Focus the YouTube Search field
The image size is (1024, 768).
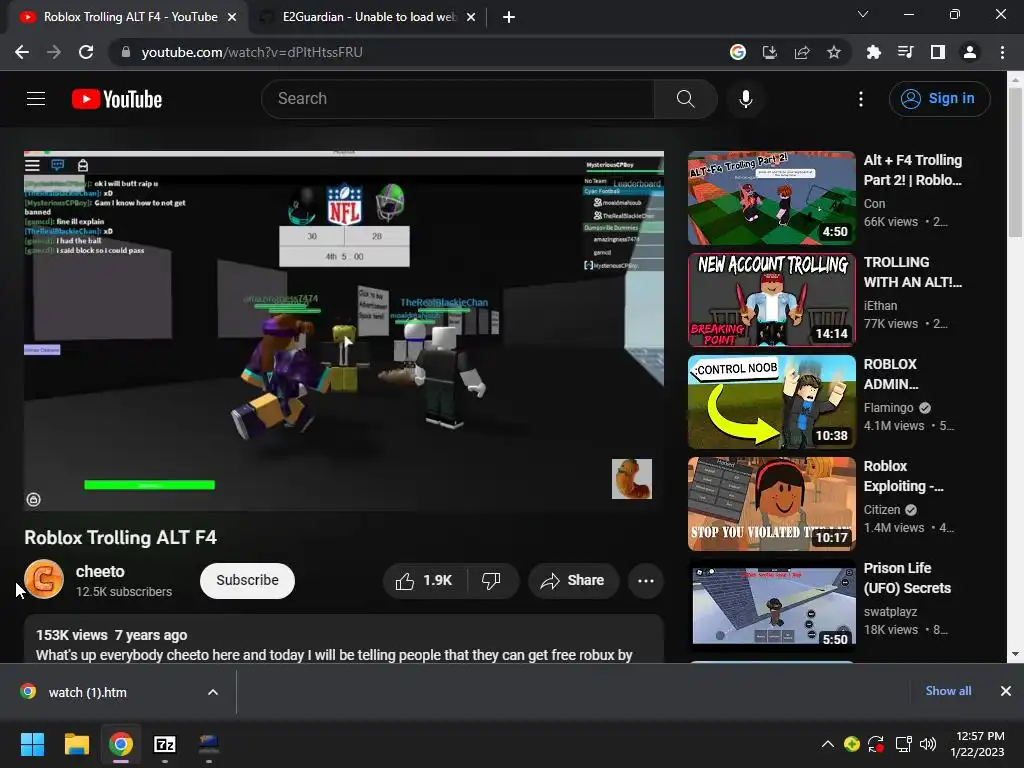click(x=457, y=99)
